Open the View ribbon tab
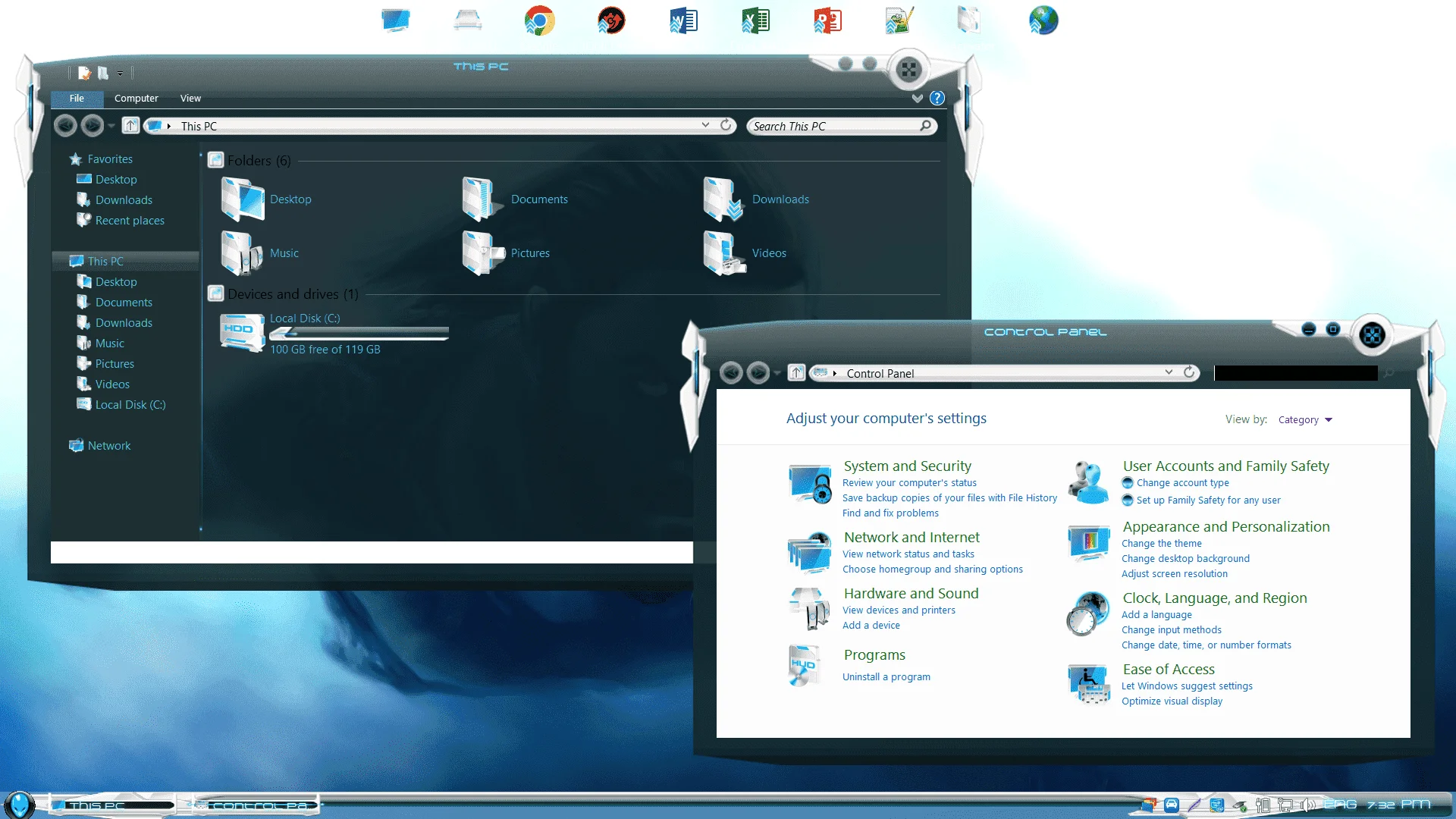 click(190, 99)
